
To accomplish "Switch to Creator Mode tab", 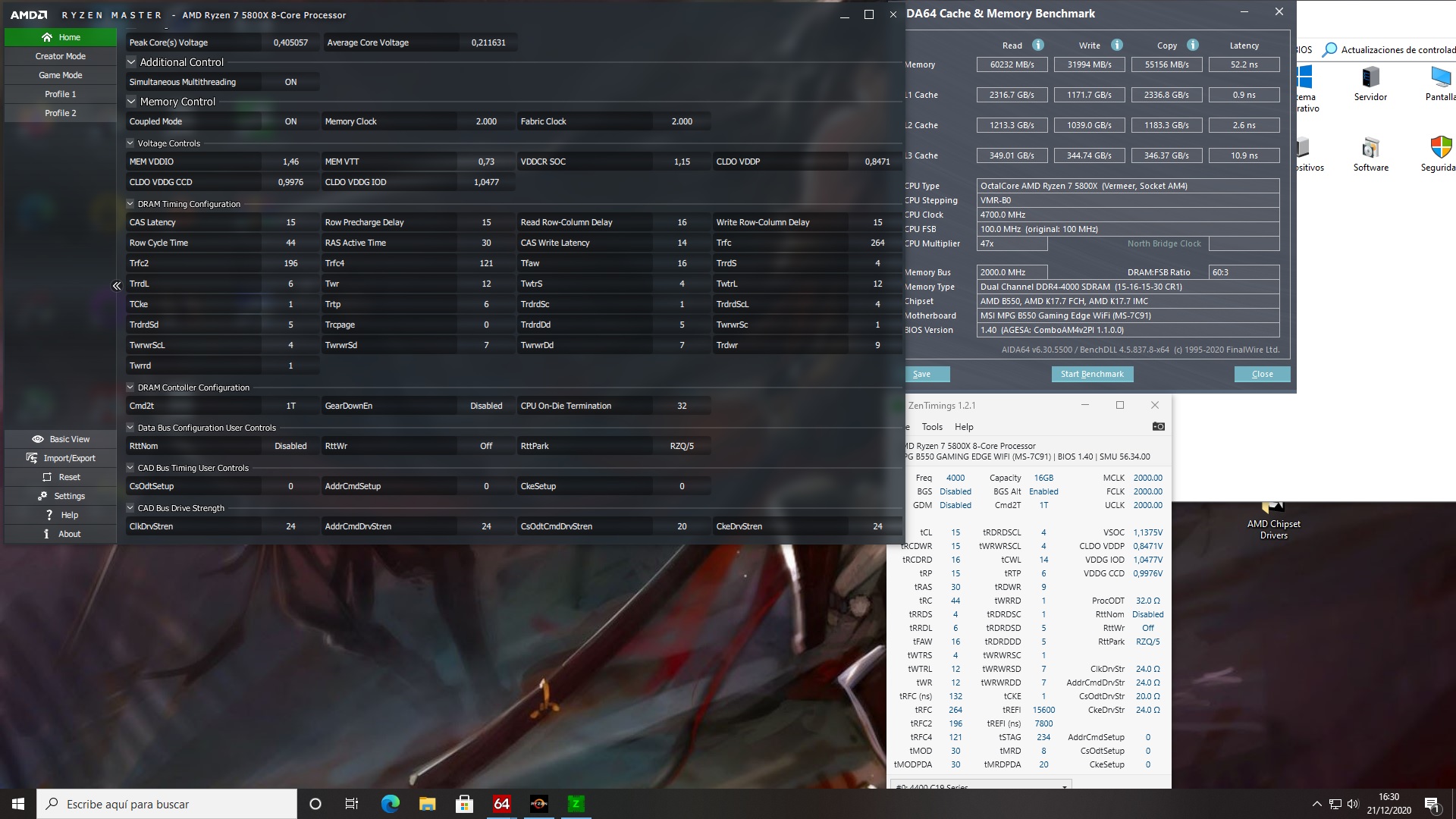I will click(61, 56).
